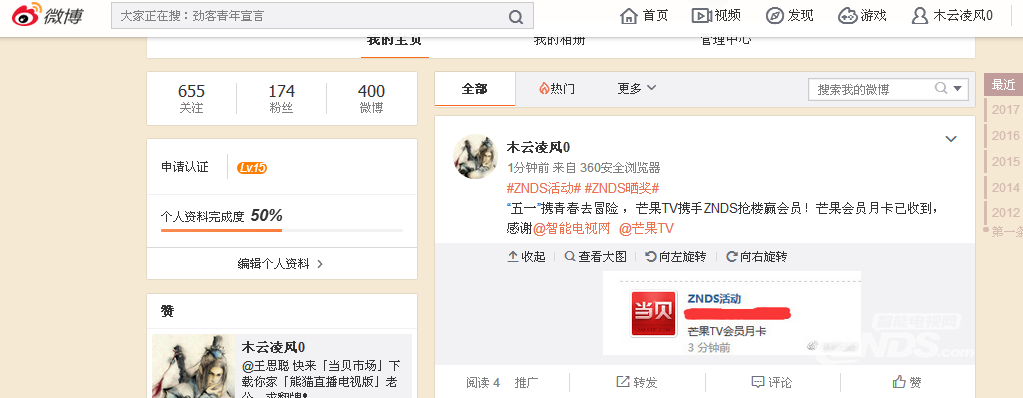Viewport: 1023px width, 398px height.
Task: Open the @芒果TV mention
Action: [646, 229]
